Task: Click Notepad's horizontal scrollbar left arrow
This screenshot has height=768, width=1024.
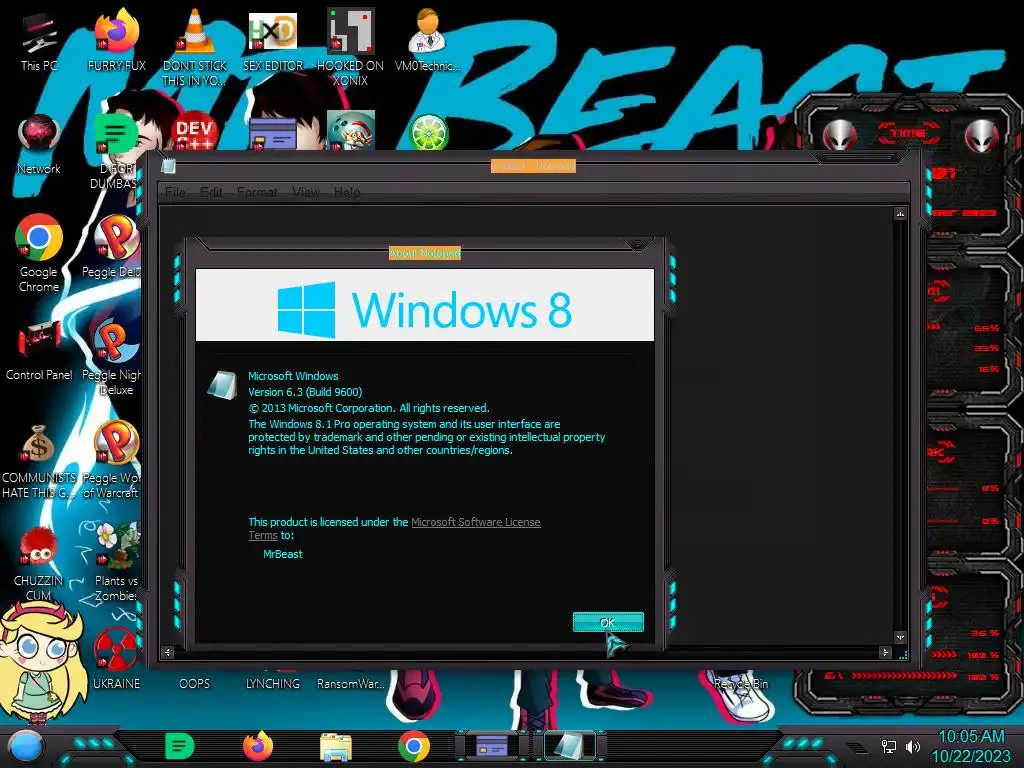Action: tap(167, 652)
